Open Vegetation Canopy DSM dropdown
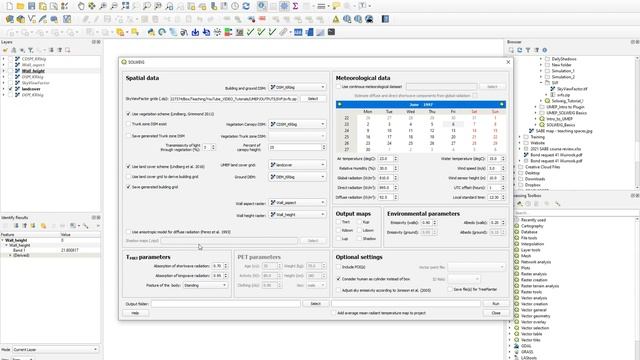This screenshot has width=640, height=360. (297, 124)
